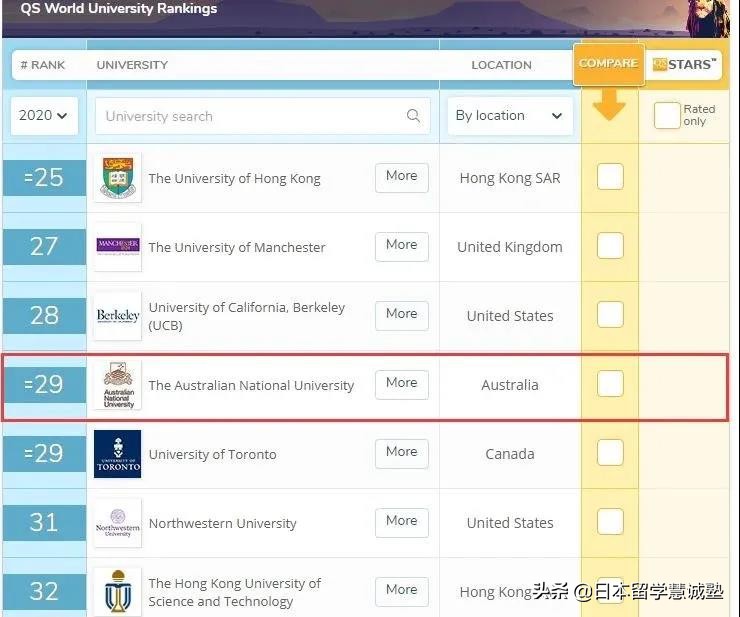The width and height of the screenshot is (740, 617).
Task: Open The University of Hong Kong link
Action: (x=235, y=178)
